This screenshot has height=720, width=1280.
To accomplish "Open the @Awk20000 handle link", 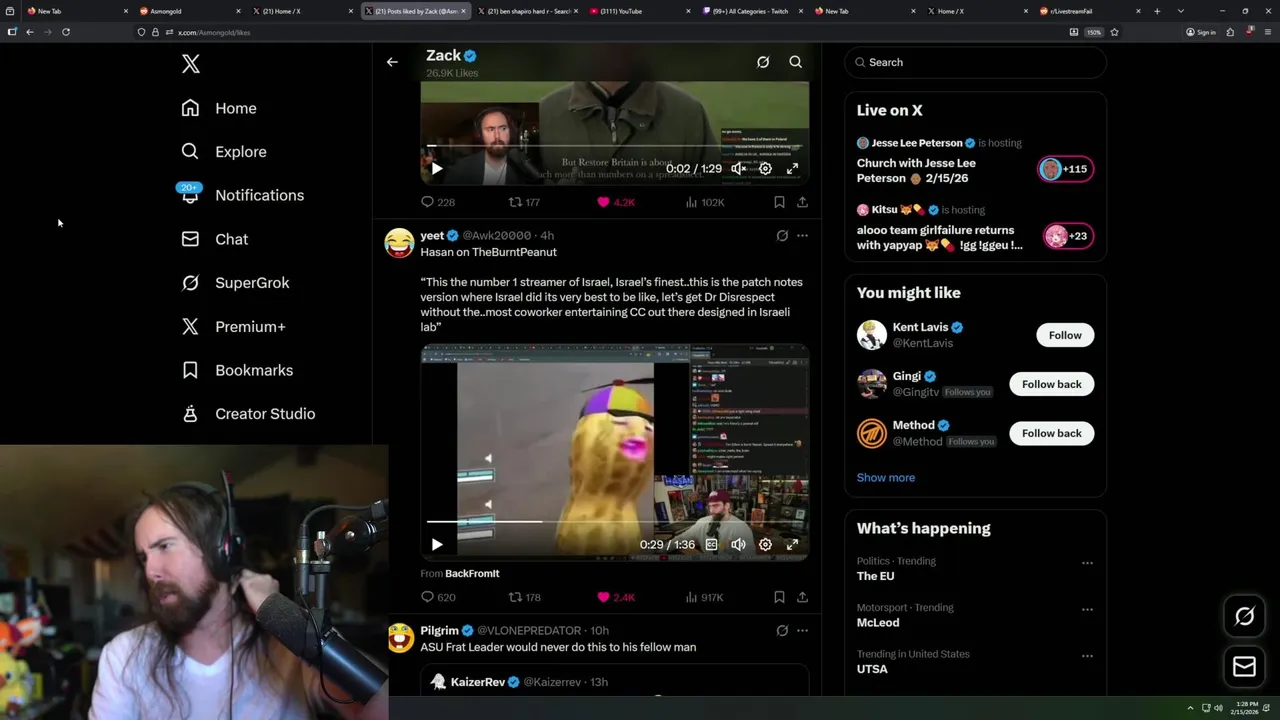I will (x=496, y=236).
